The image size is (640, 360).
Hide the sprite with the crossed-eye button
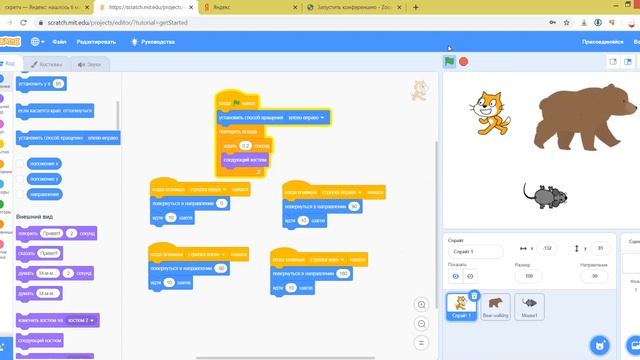click(470, 276)
